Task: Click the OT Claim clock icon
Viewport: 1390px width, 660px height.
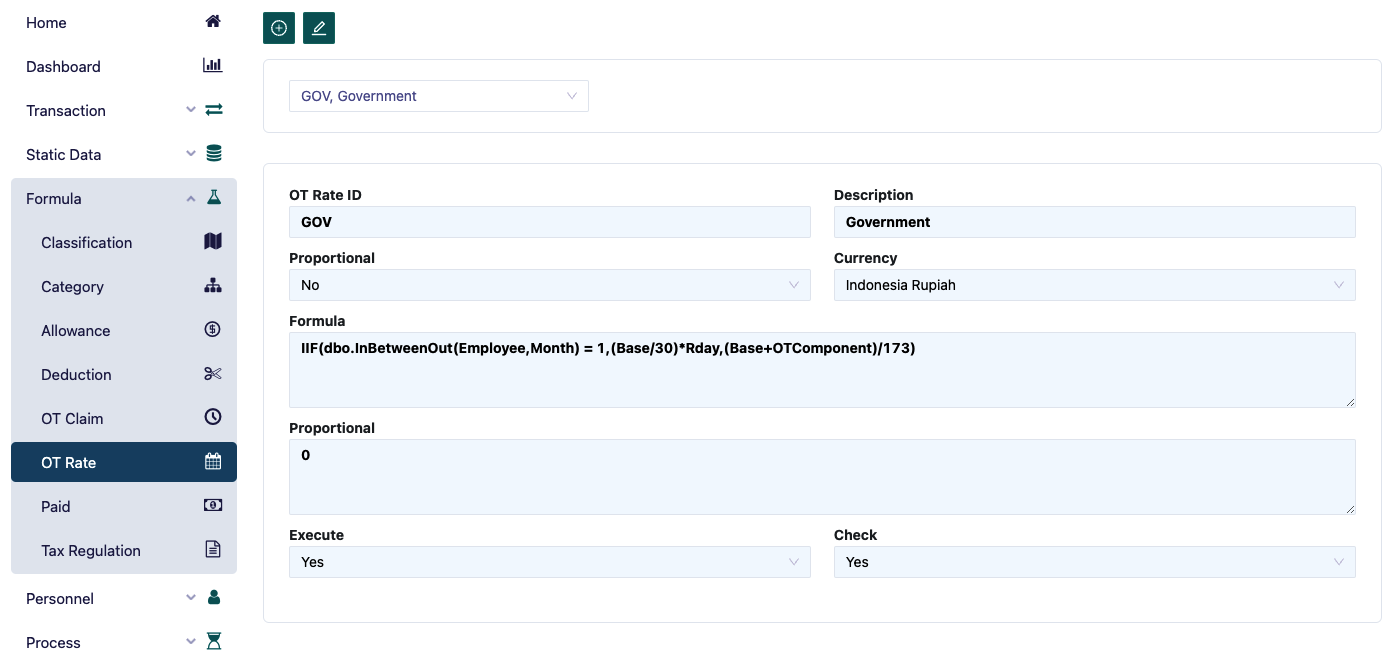Action: [x=212, y=418]
